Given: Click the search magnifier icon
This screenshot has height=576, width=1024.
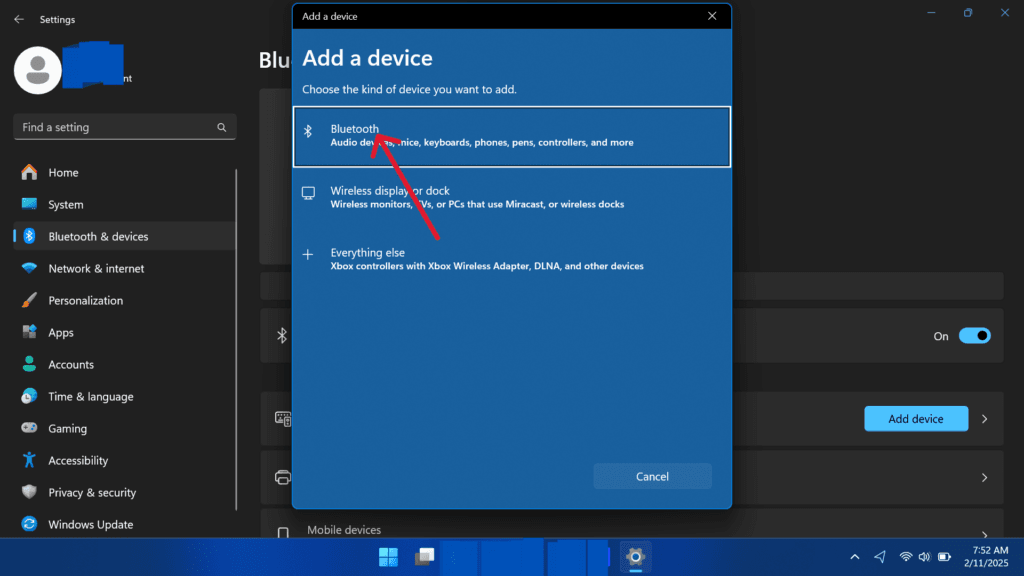Looking at the screenshot, I should [221, 127].
